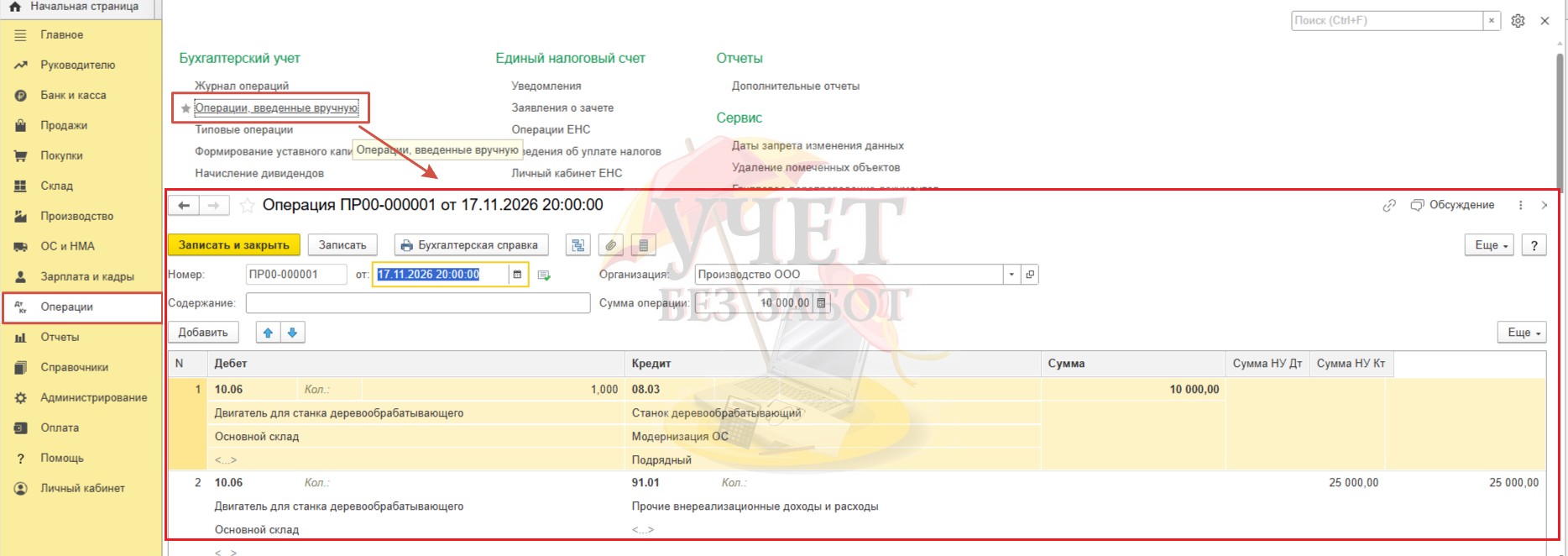Show Дт/Кт postings icon in toolbar
The image size is (1568, 556).
click(578, 245)
